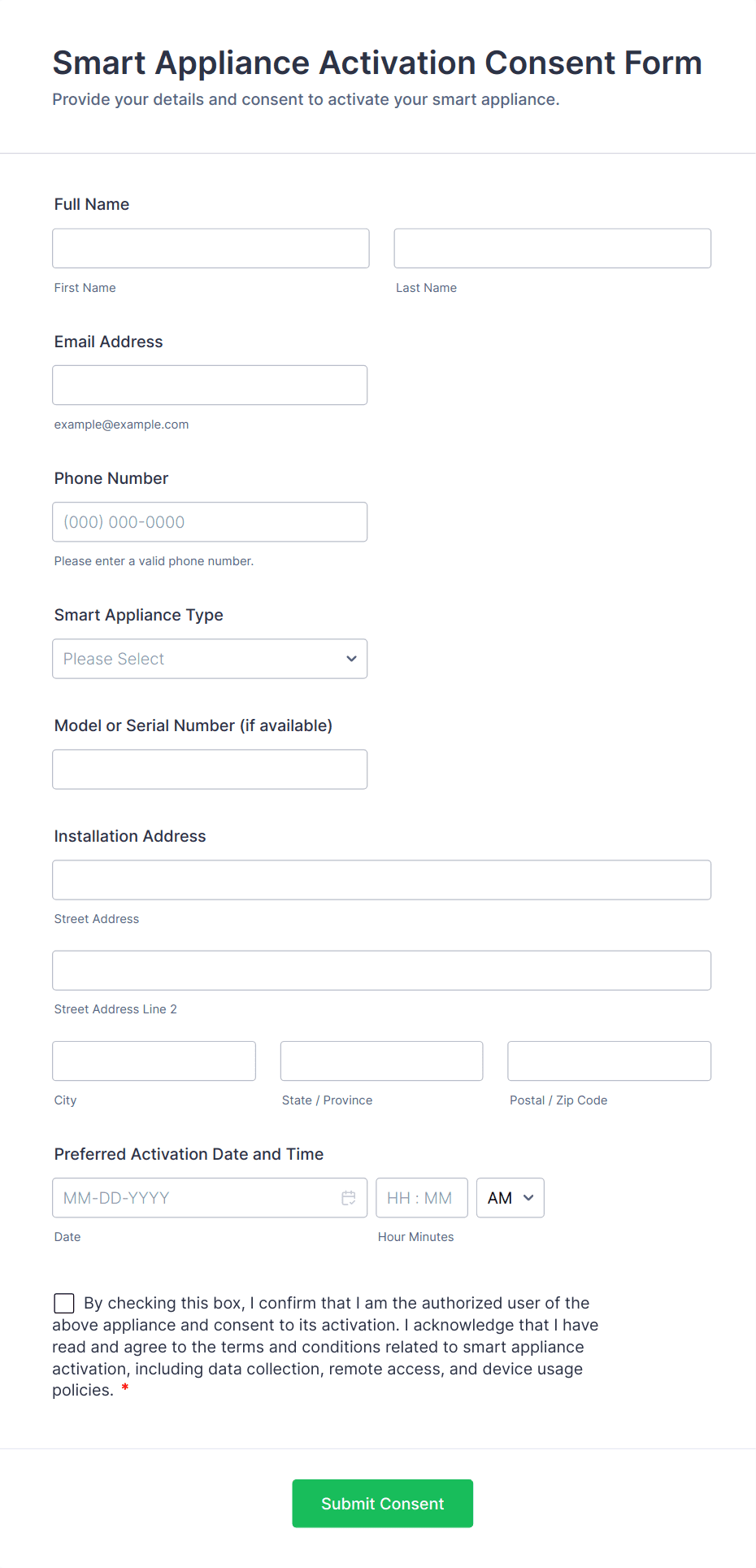The height and width of the screenshot is (1568, 756).
Task: Click the Street Address input box
Action: 381,880
